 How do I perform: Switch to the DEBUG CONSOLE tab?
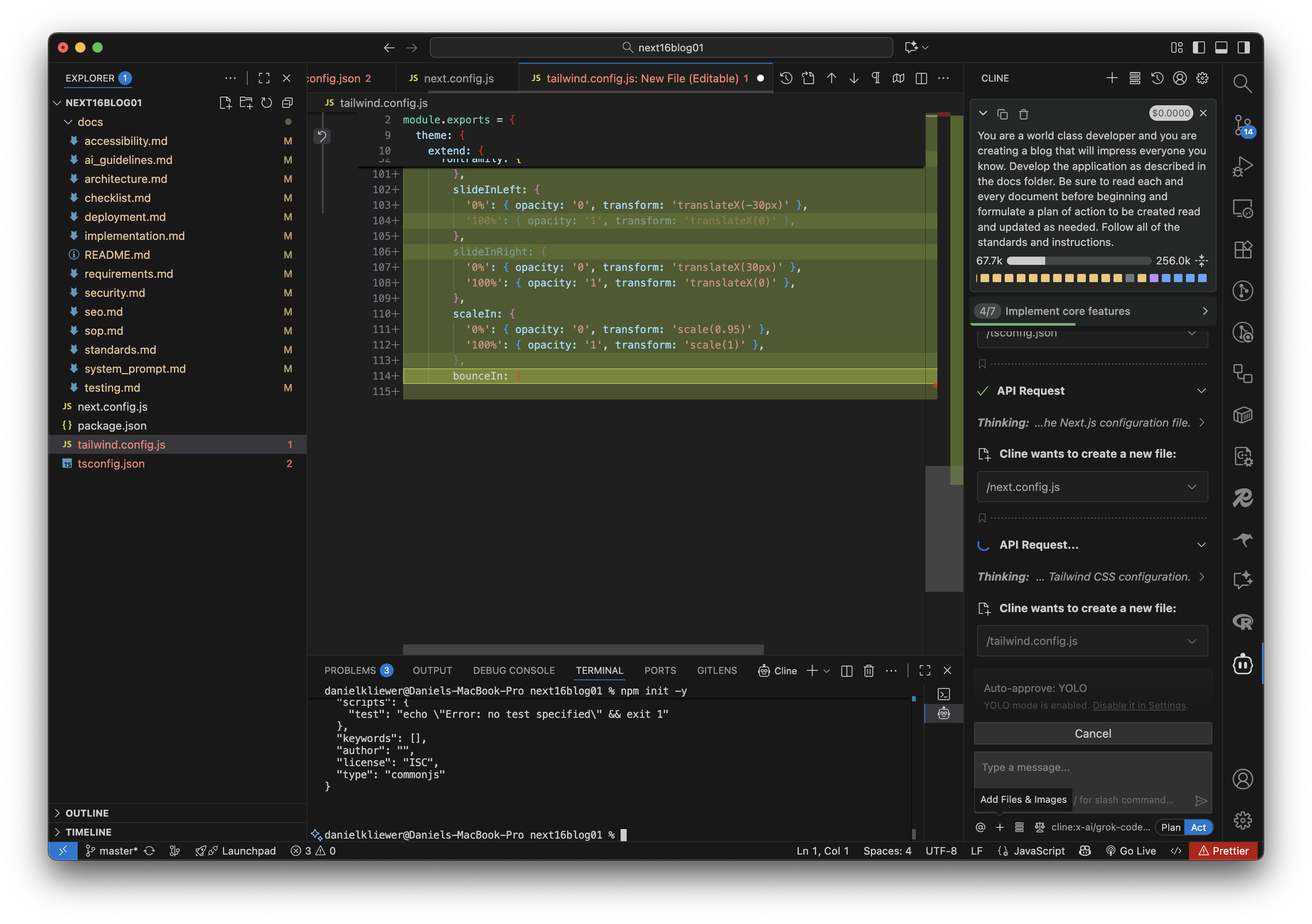[513, 670]
